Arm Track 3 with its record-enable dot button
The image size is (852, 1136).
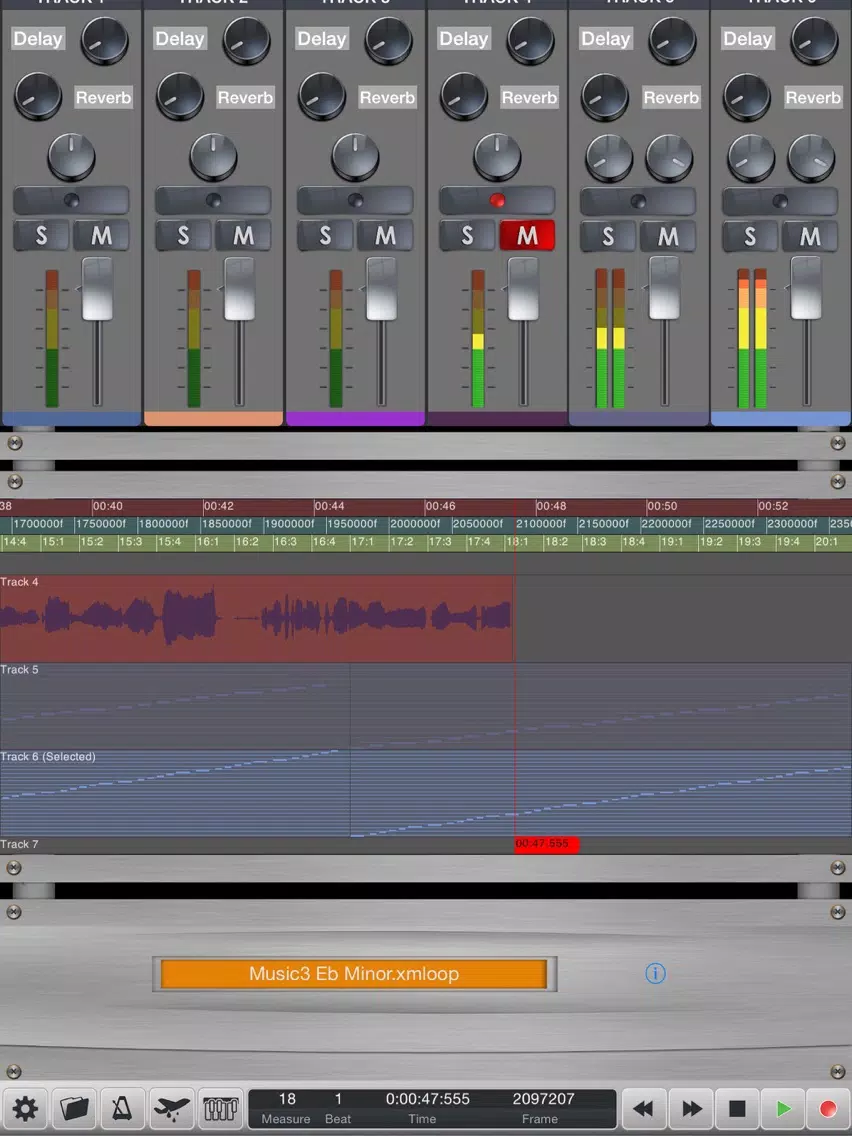pos(355,200)
